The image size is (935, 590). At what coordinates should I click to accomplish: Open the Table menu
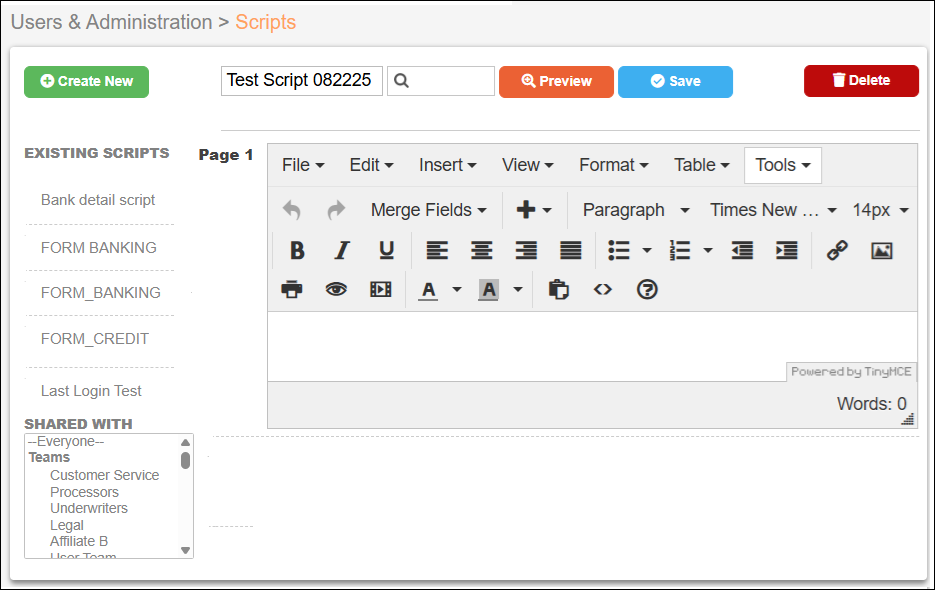pos(702,165)
